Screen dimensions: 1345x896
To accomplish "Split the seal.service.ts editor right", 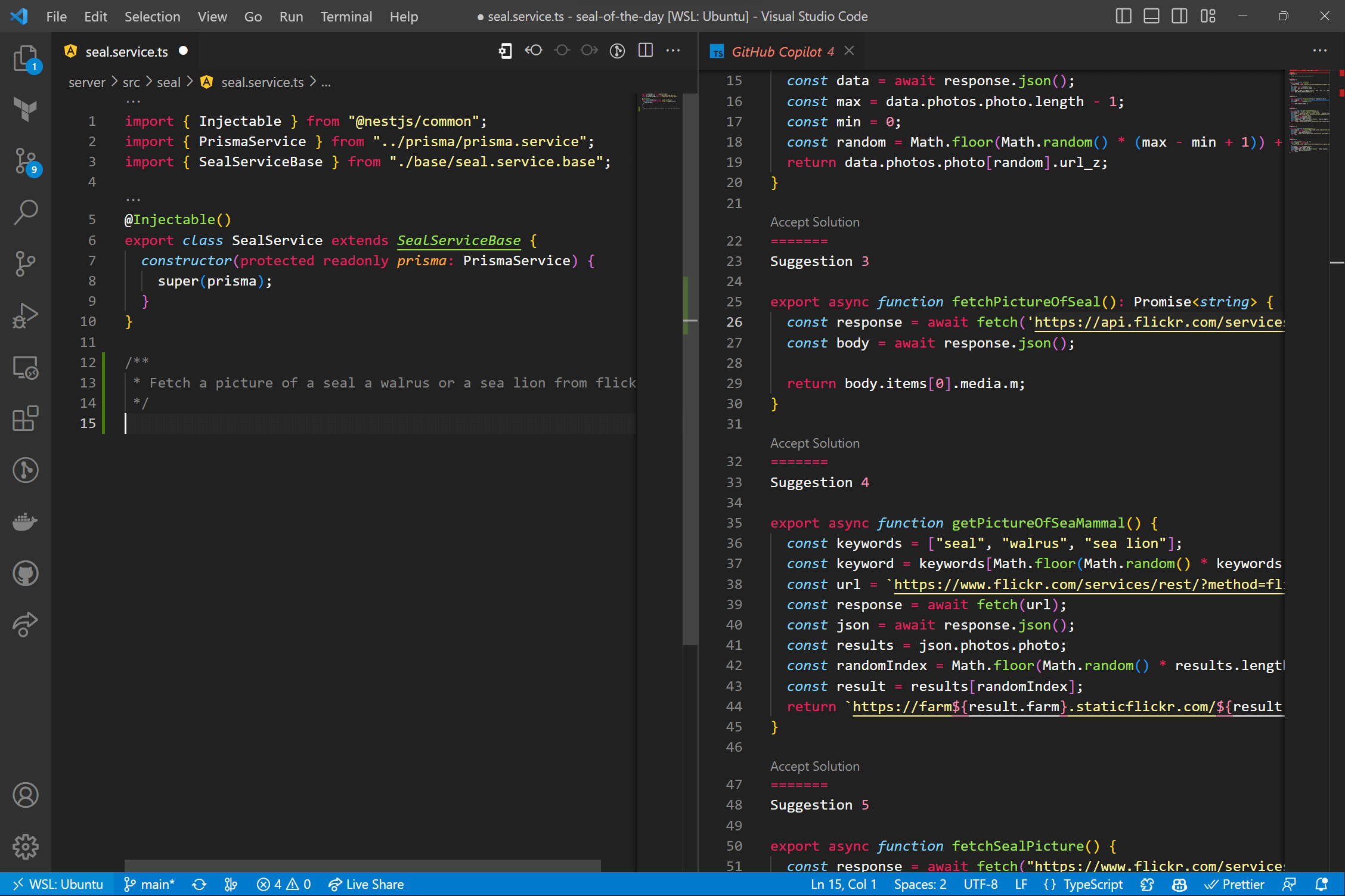I will (646, 51).
